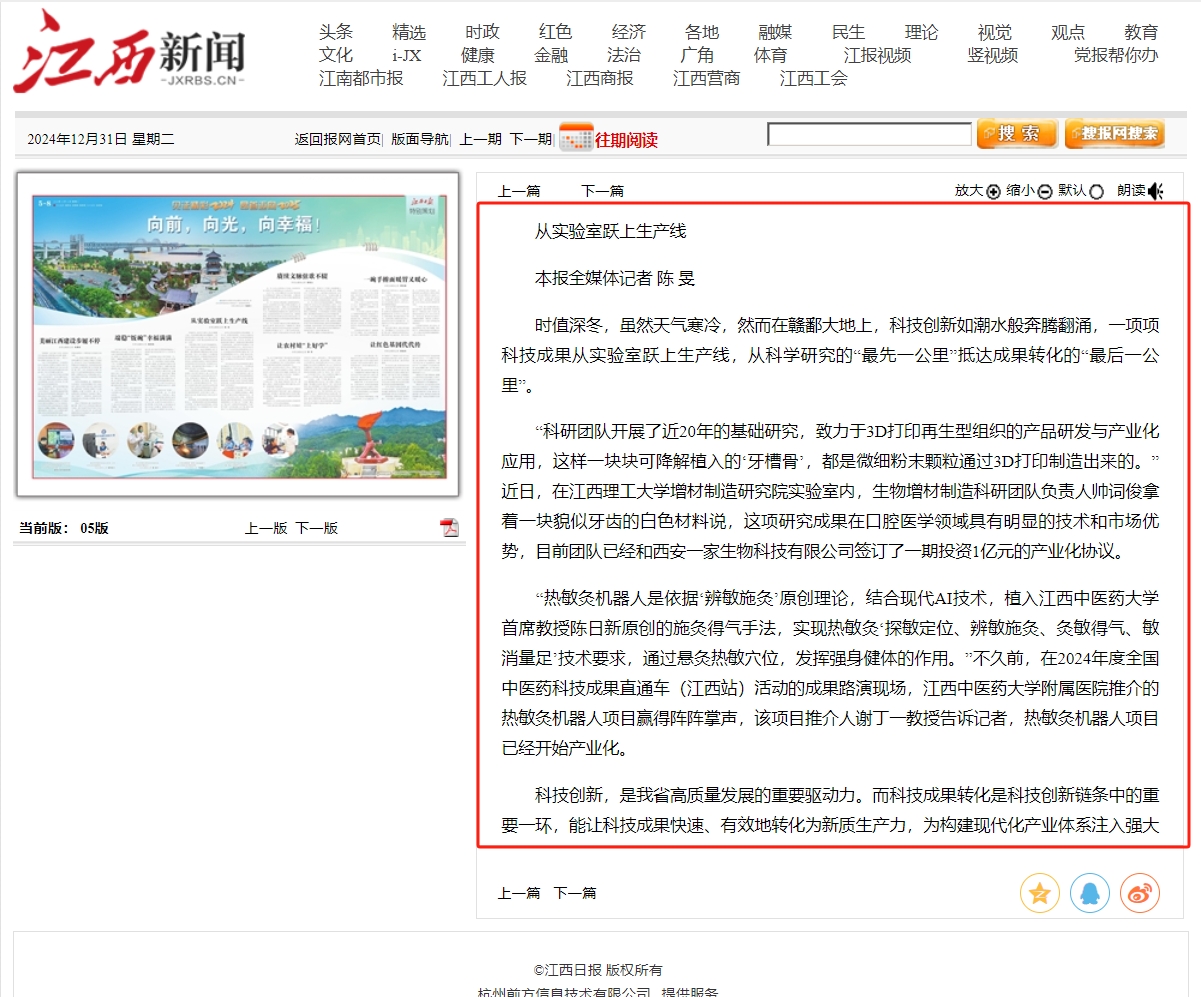The image size is (1201, 997).
Task: Share the article via Weibo icon
Action: (1140, 892)
